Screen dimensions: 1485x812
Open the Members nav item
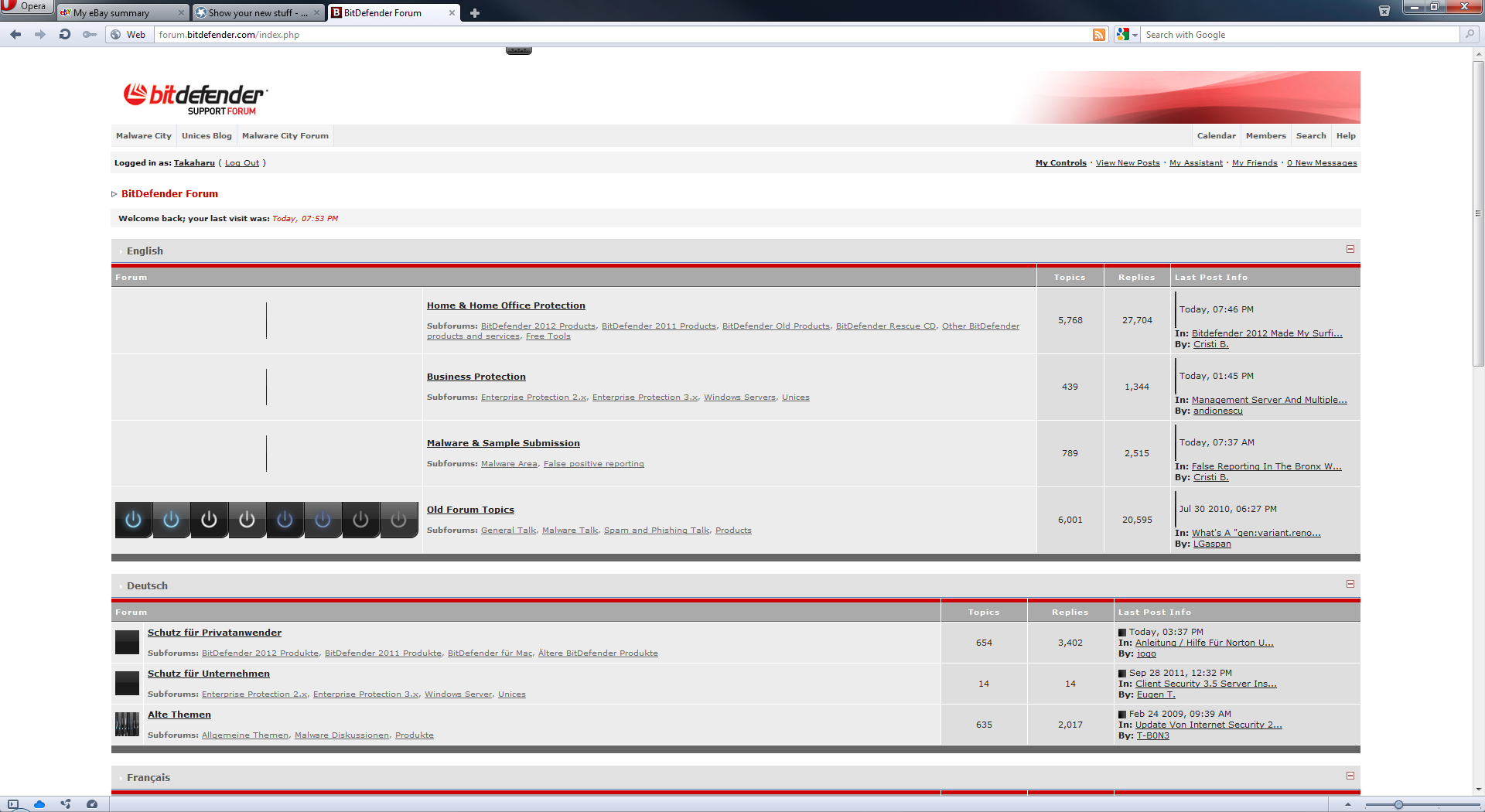click(x=1266, y=135)
